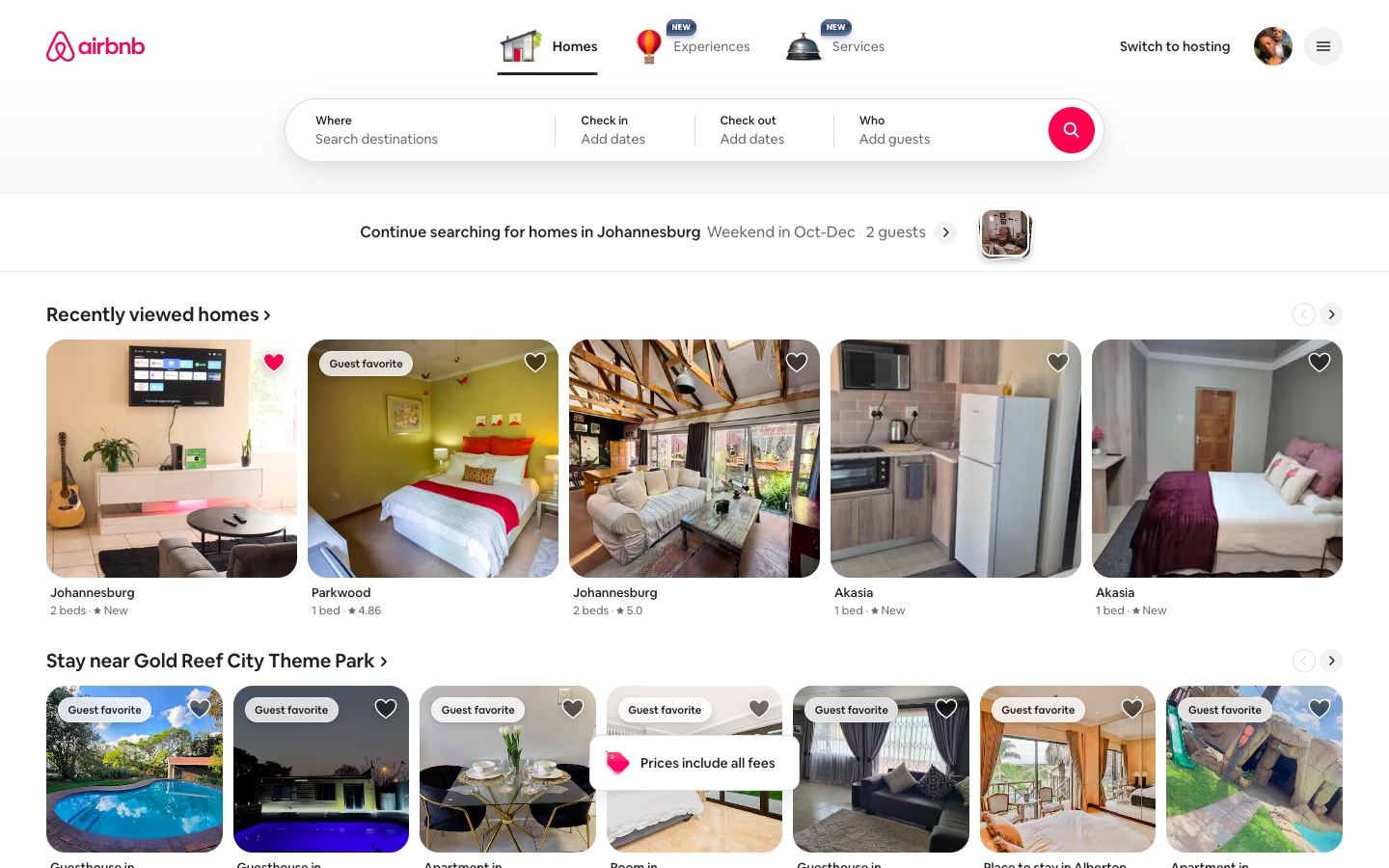Expand the Recently viewed homes section
This screenshot has height=868, width=1389.
(x=159, y=314)
